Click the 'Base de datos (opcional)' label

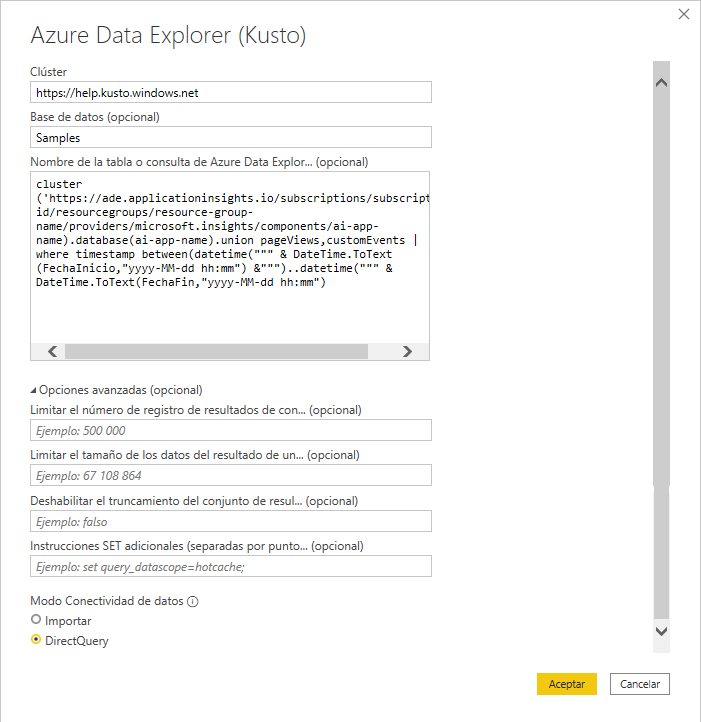click(95, 117)
